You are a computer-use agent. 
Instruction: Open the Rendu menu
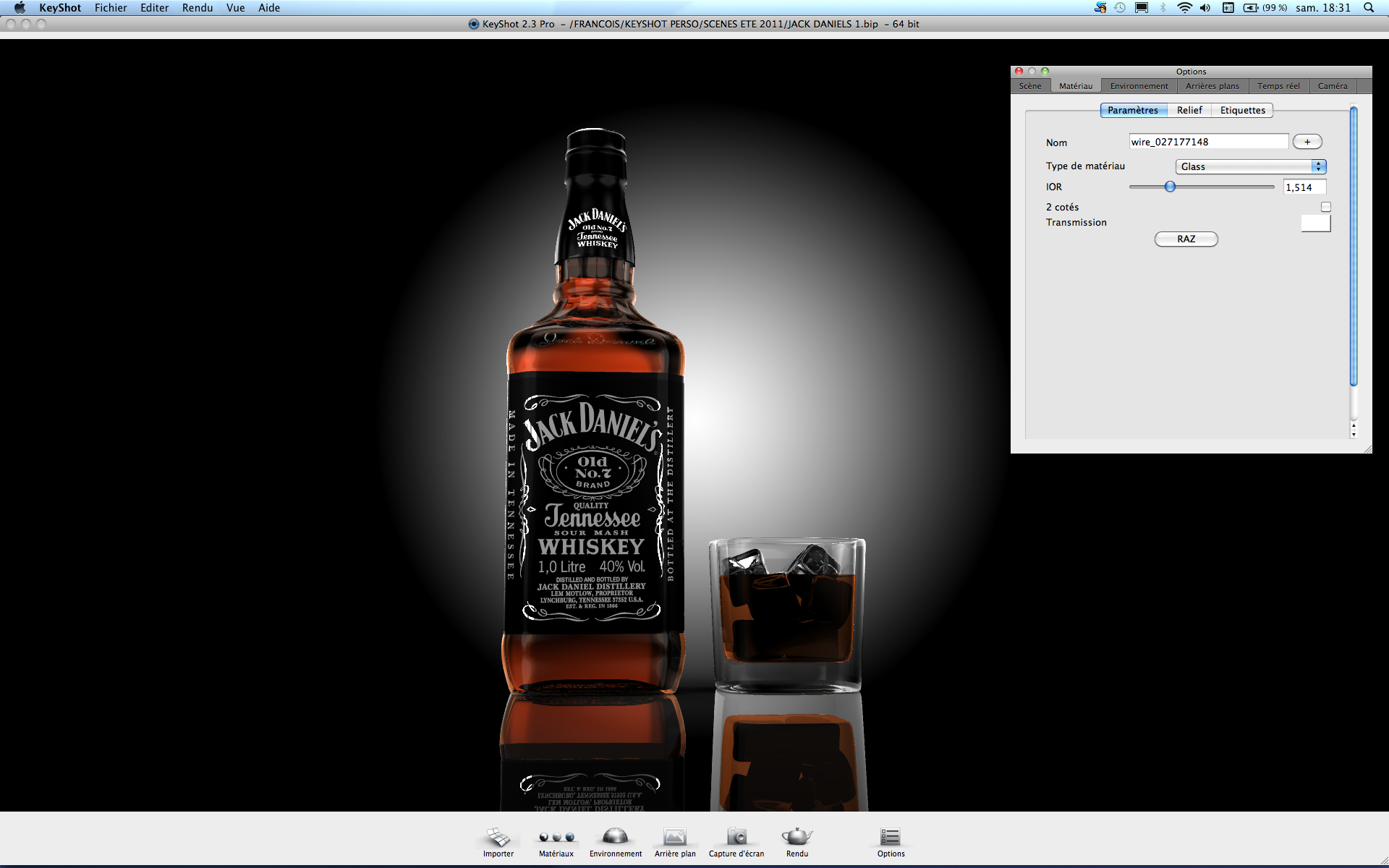tap(197, 8)
